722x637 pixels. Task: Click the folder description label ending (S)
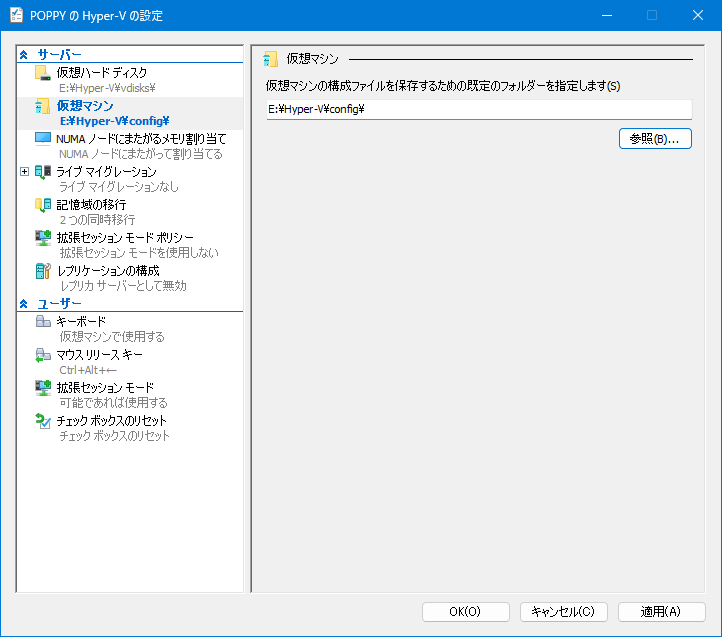click(x=443, y=86)
